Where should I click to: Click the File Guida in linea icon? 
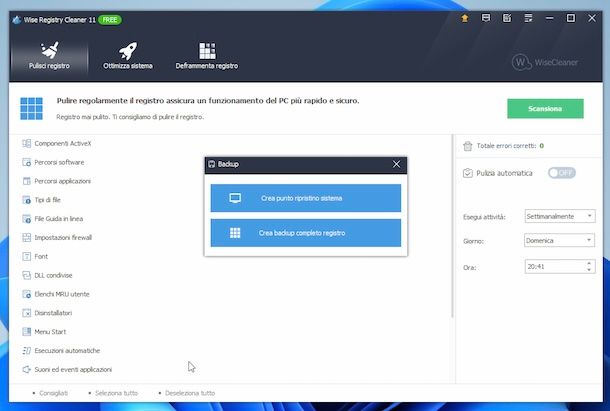coord(26,219)
